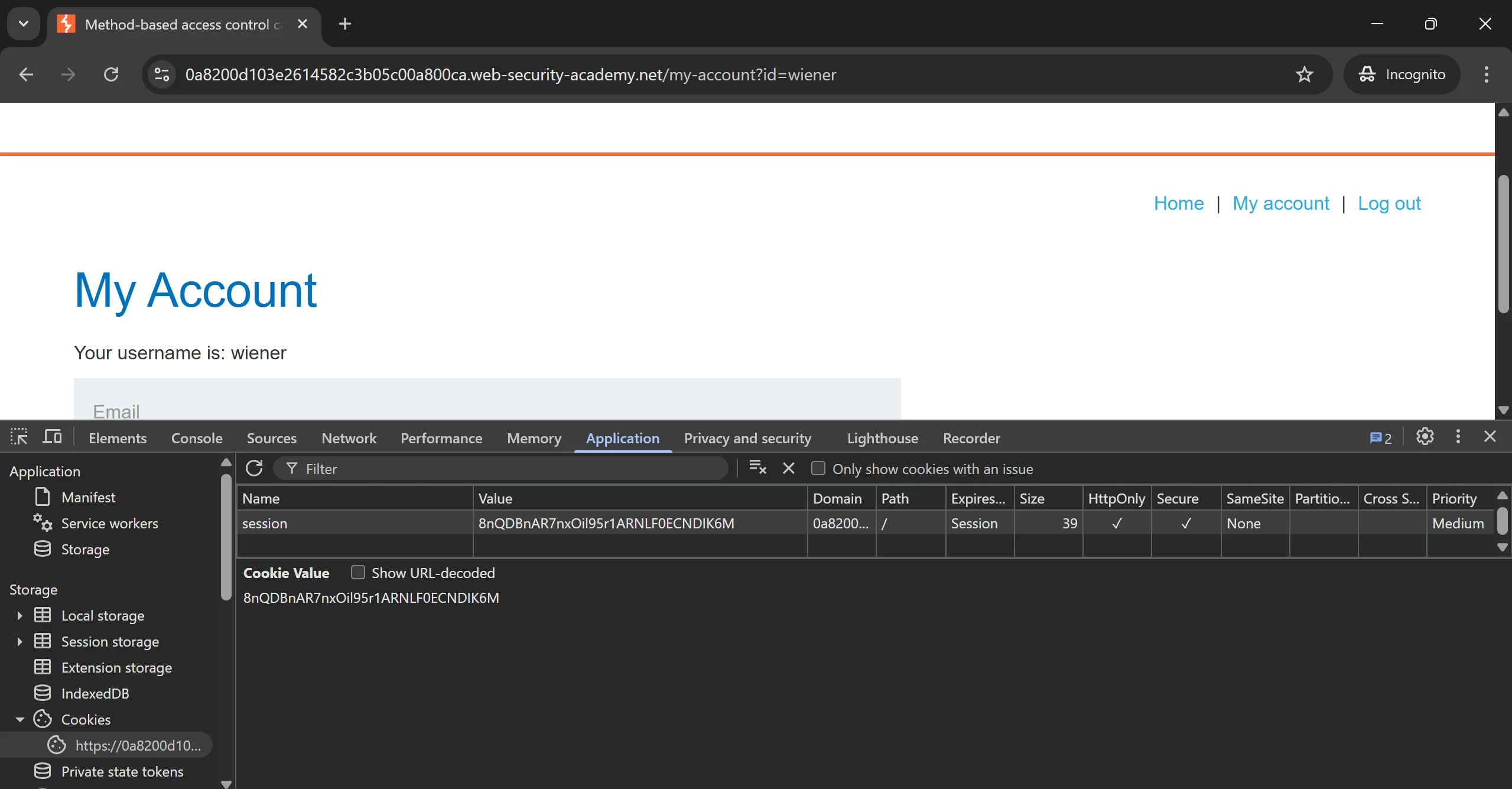Open the site information icon in address bar
The width and height of the screenshot is (1512, 789).
coord(162,74)
